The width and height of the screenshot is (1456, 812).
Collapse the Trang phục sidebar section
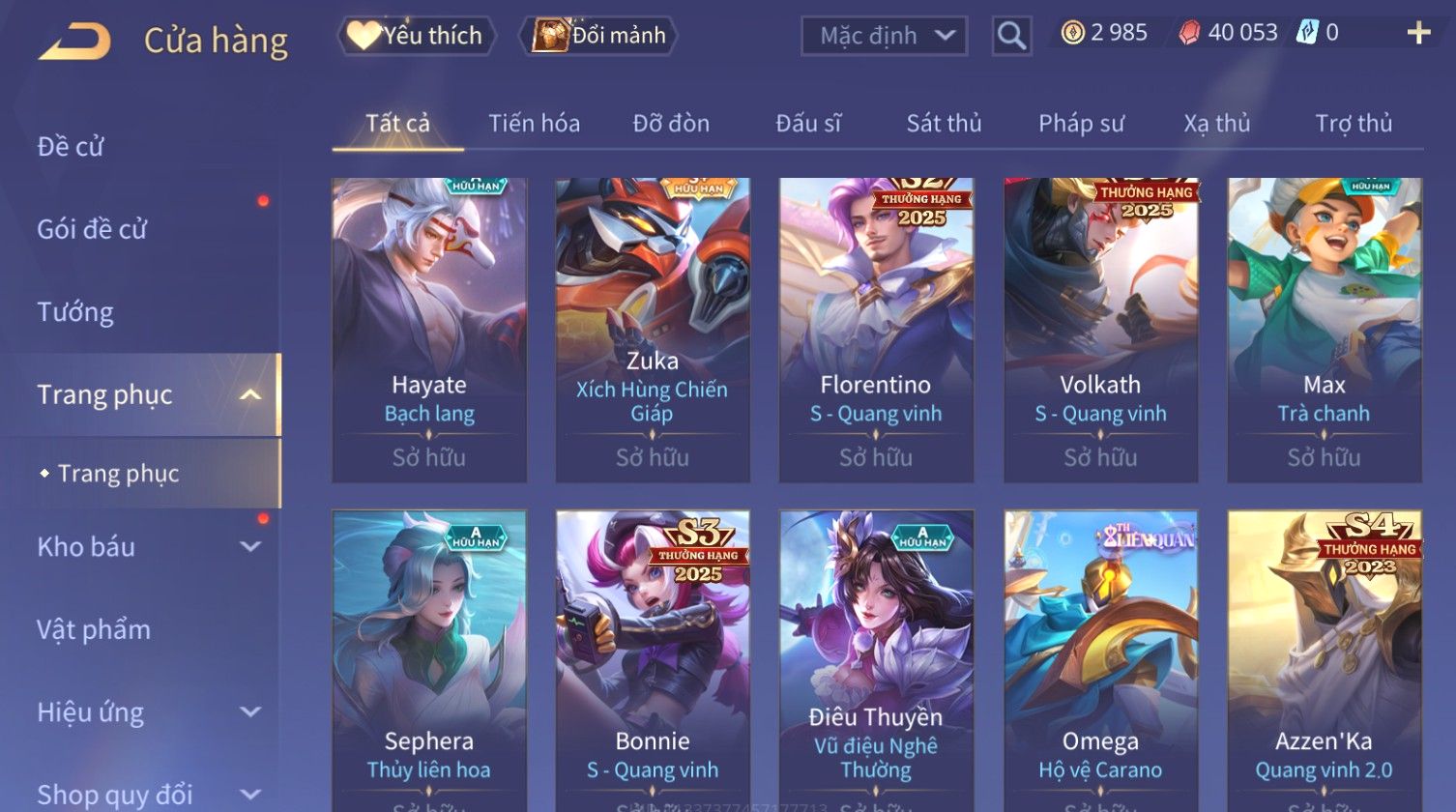tap(250, 394)
